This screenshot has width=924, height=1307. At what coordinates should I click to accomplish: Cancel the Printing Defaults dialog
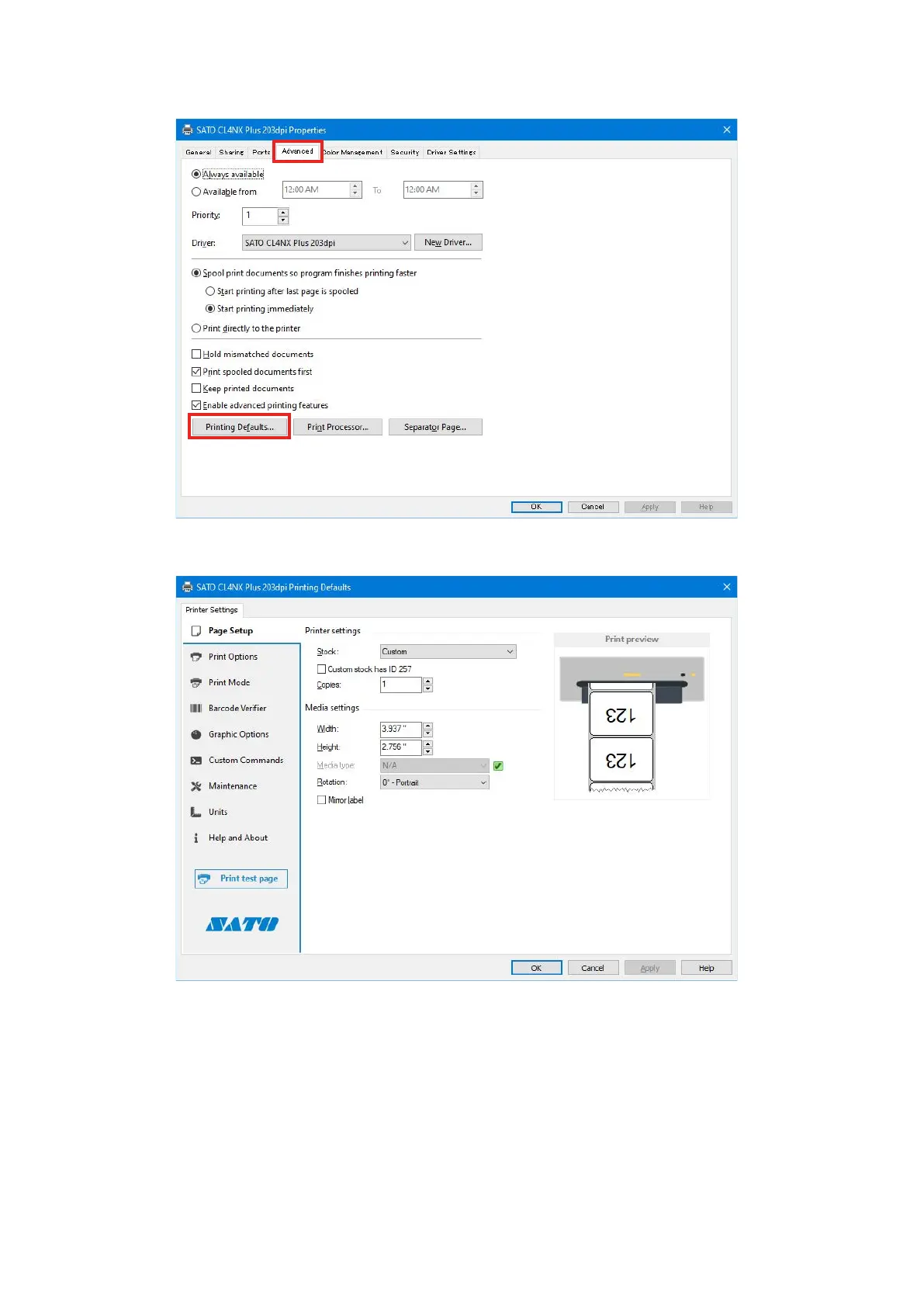[593, 968]
